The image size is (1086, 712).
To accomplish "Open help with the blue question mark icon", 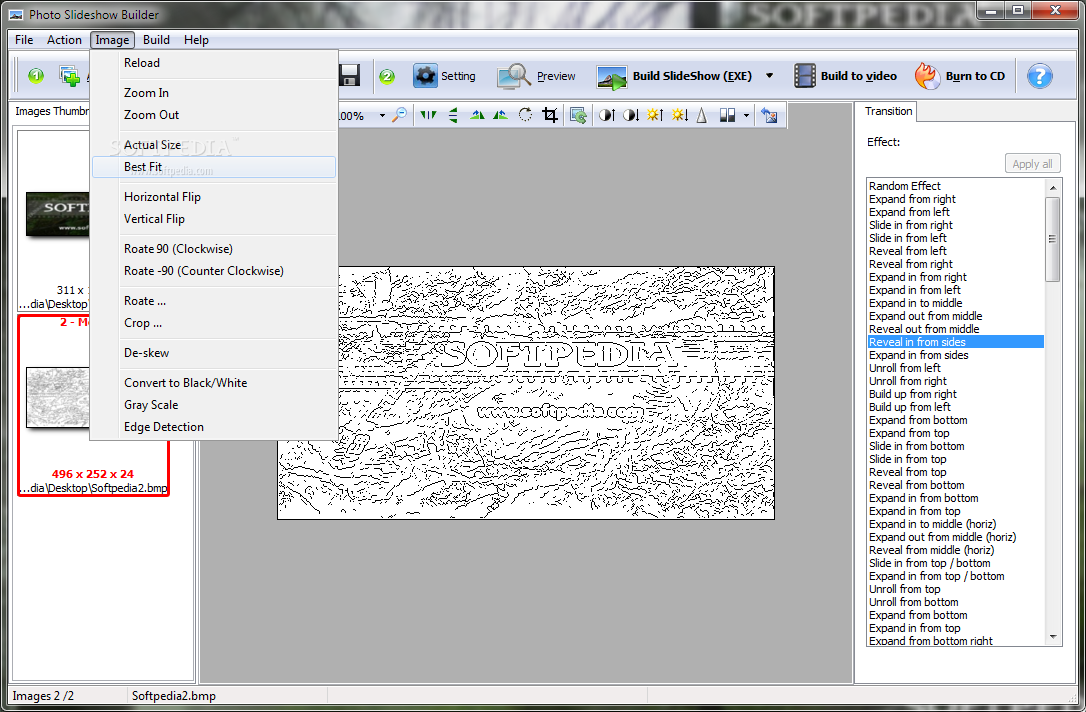I will (x=1040, y=76).
